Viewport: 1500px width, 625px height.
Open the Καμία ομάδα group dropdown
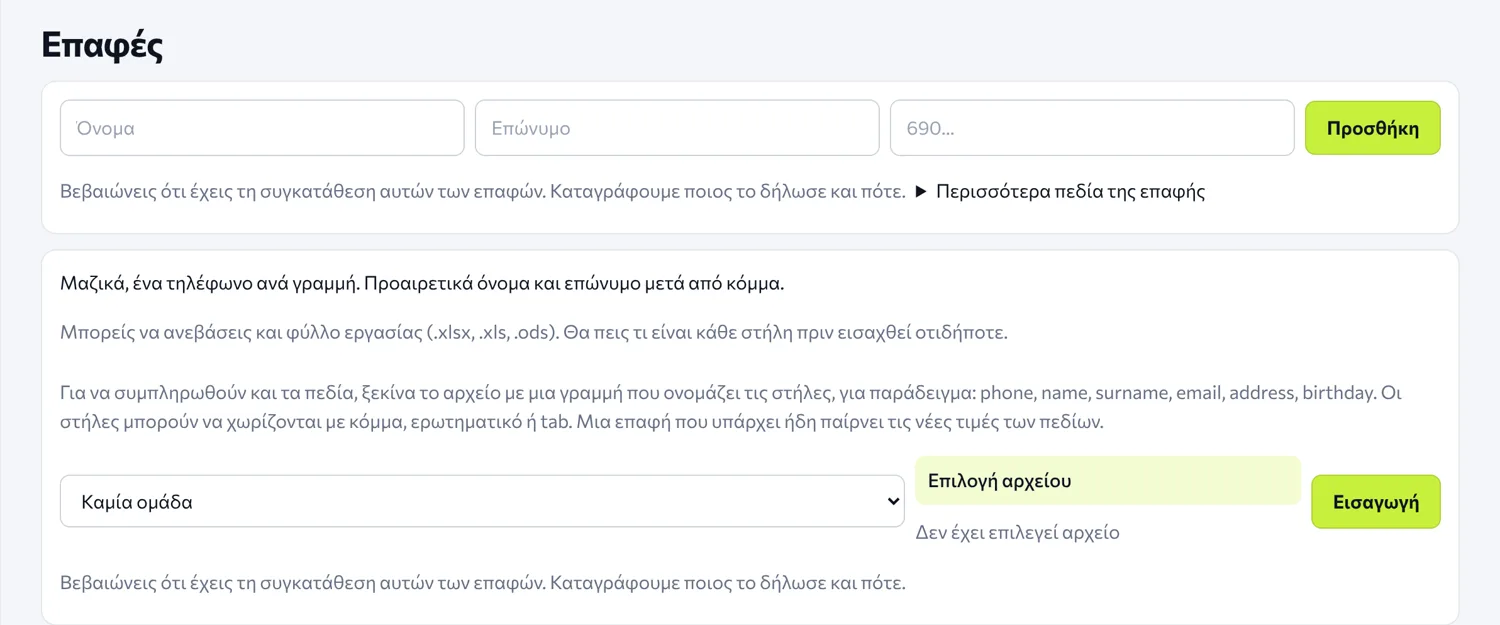coord(482,501)
